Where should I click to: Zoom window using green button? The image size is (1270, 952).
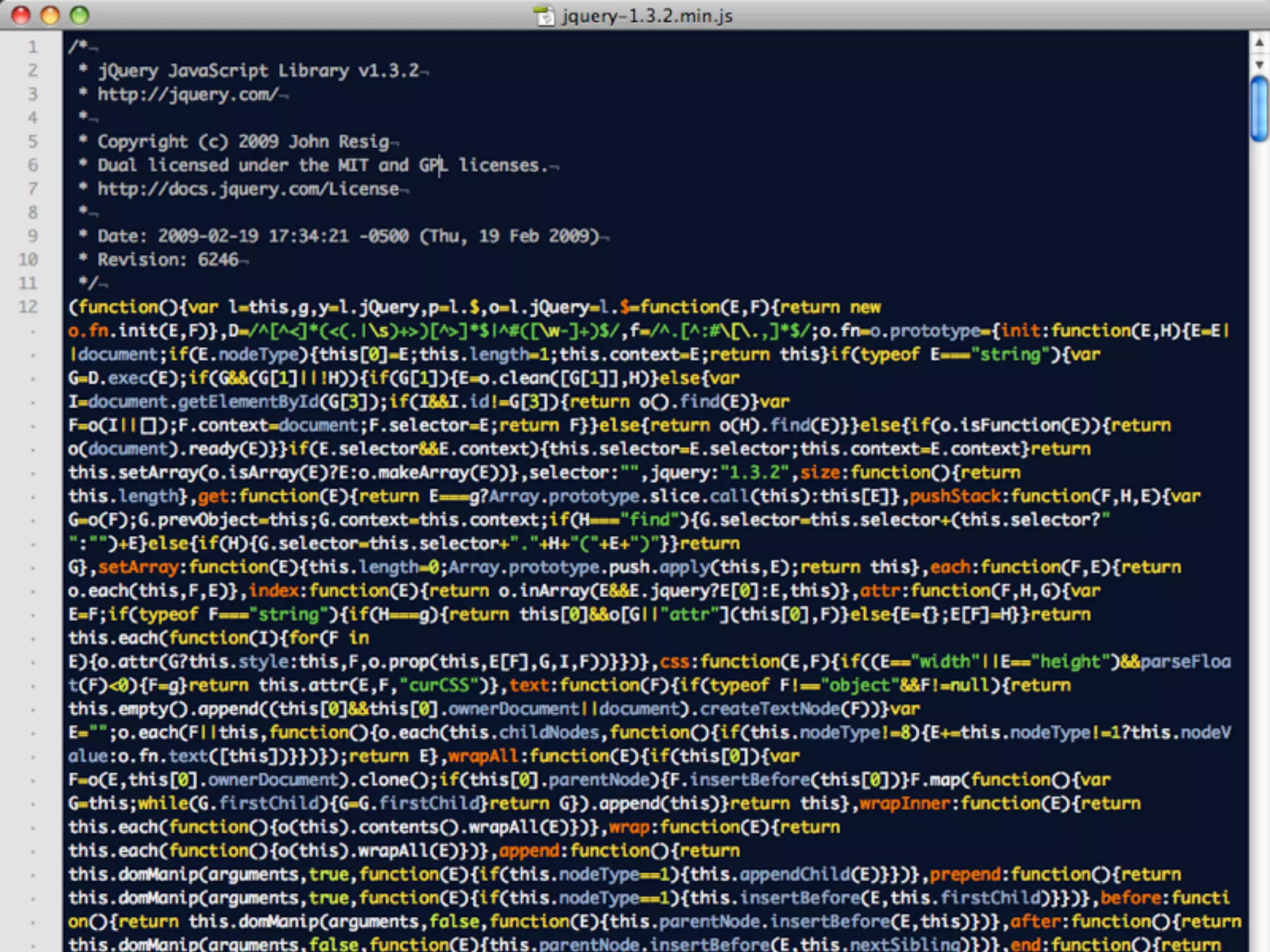point(79,15)
